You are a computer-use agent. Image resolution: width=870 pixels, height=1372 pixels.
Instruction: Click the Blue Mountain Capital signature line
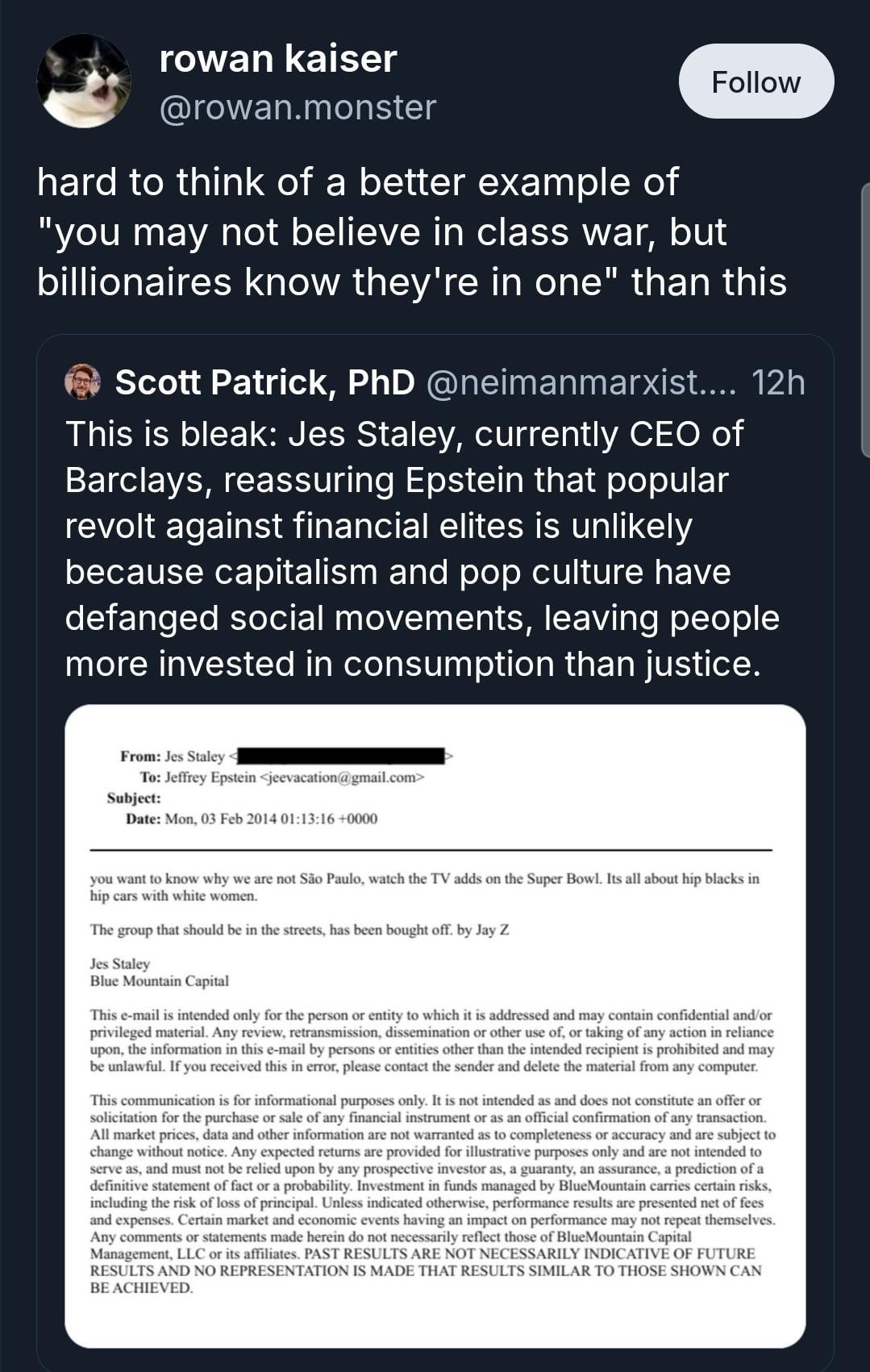tap(159, 981)
